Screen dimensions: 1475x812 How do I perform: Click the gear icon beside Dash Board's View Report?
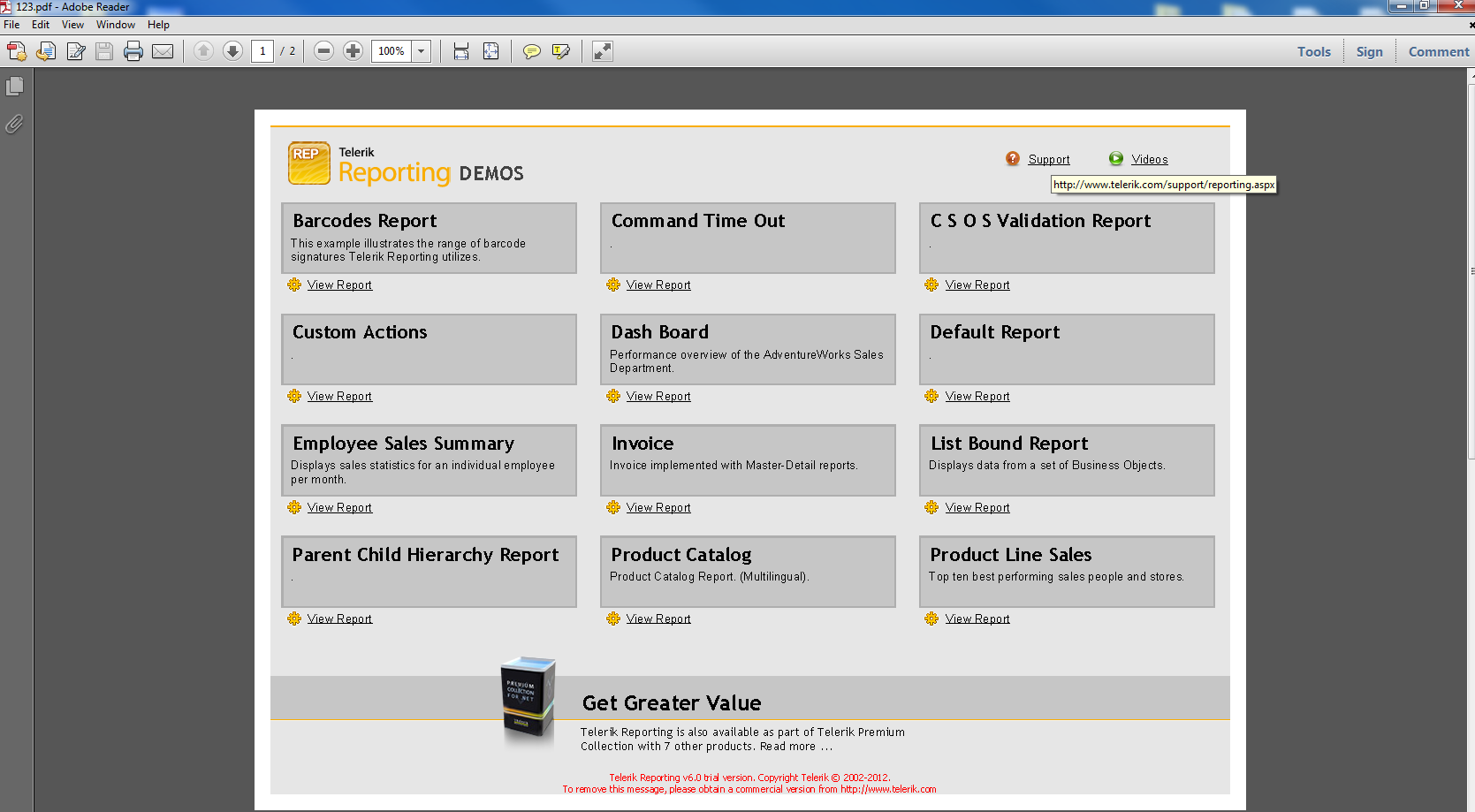pos(613,396)
